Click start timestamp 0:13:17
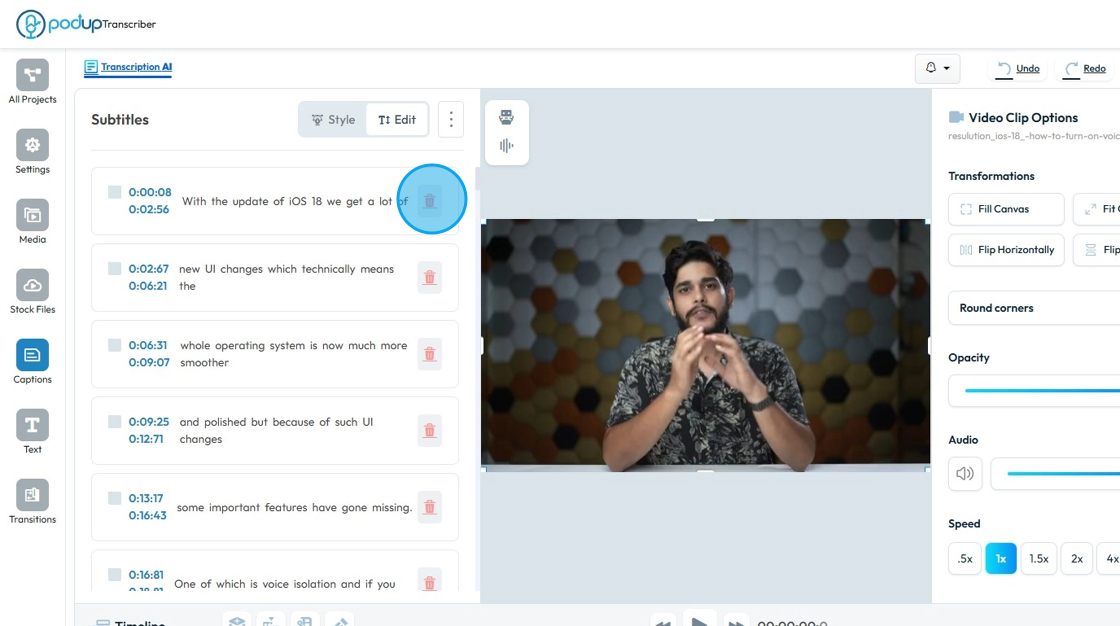Viewport: 1120px width, 626px height. [146, 498]
